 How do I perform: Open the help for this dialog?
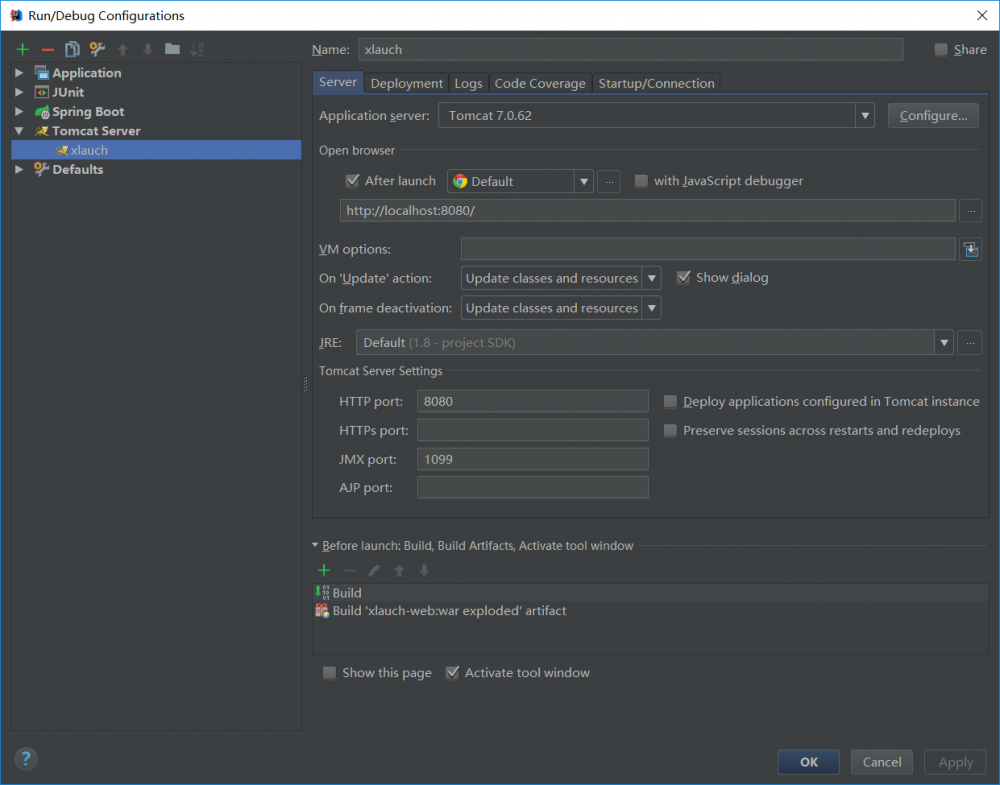pos(25,759)
